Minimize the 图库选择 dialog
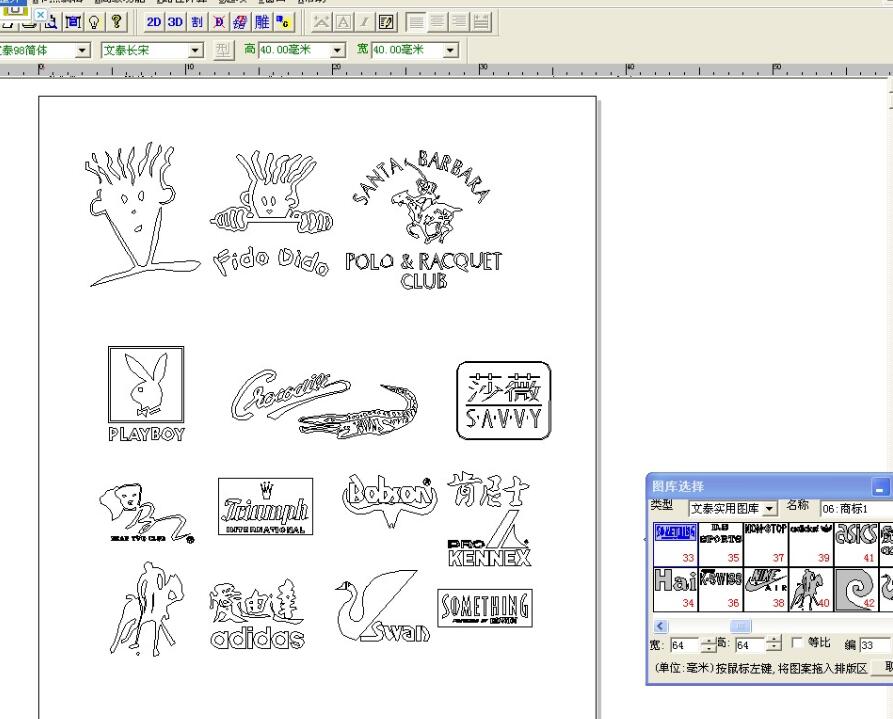 click(880, 487)
